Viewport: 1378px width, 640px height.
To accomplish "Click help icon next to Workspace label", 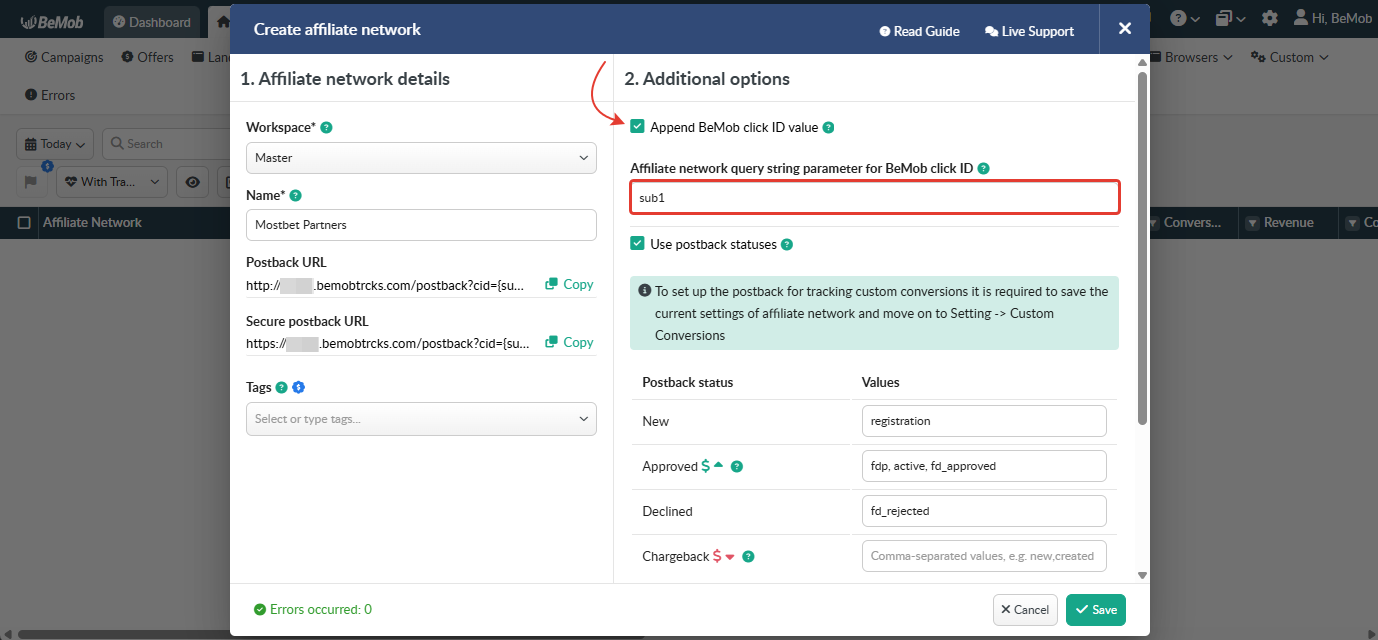I will click(x=326, y=128).
